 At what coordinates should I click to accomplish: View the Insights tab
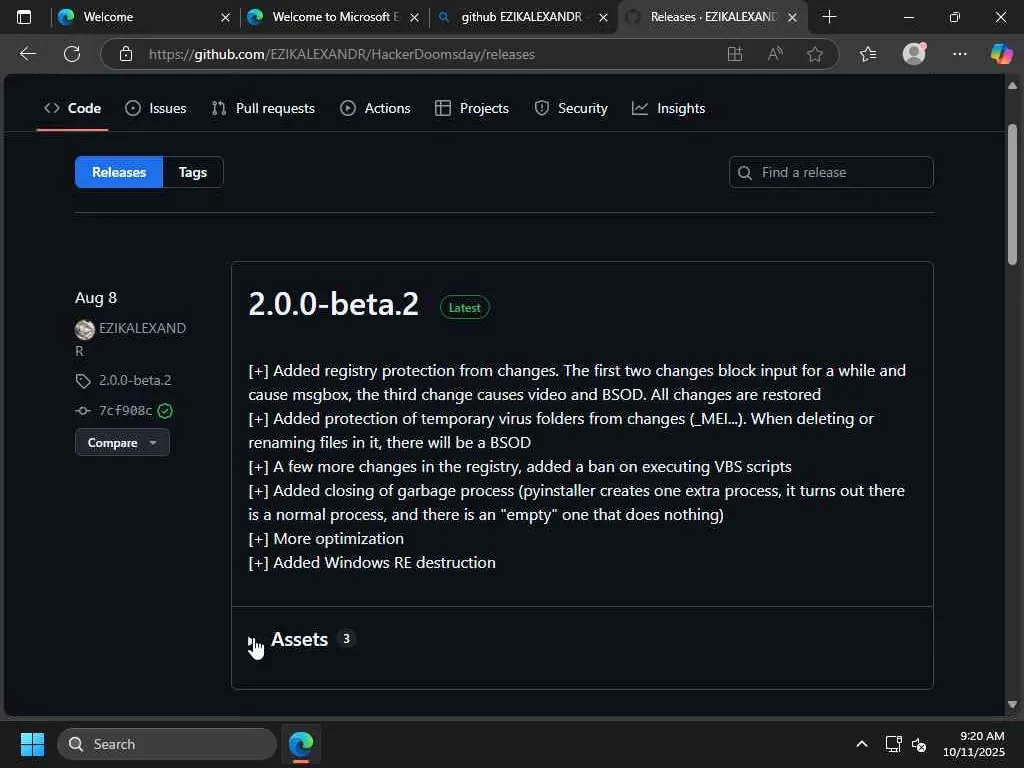[668, 108]
